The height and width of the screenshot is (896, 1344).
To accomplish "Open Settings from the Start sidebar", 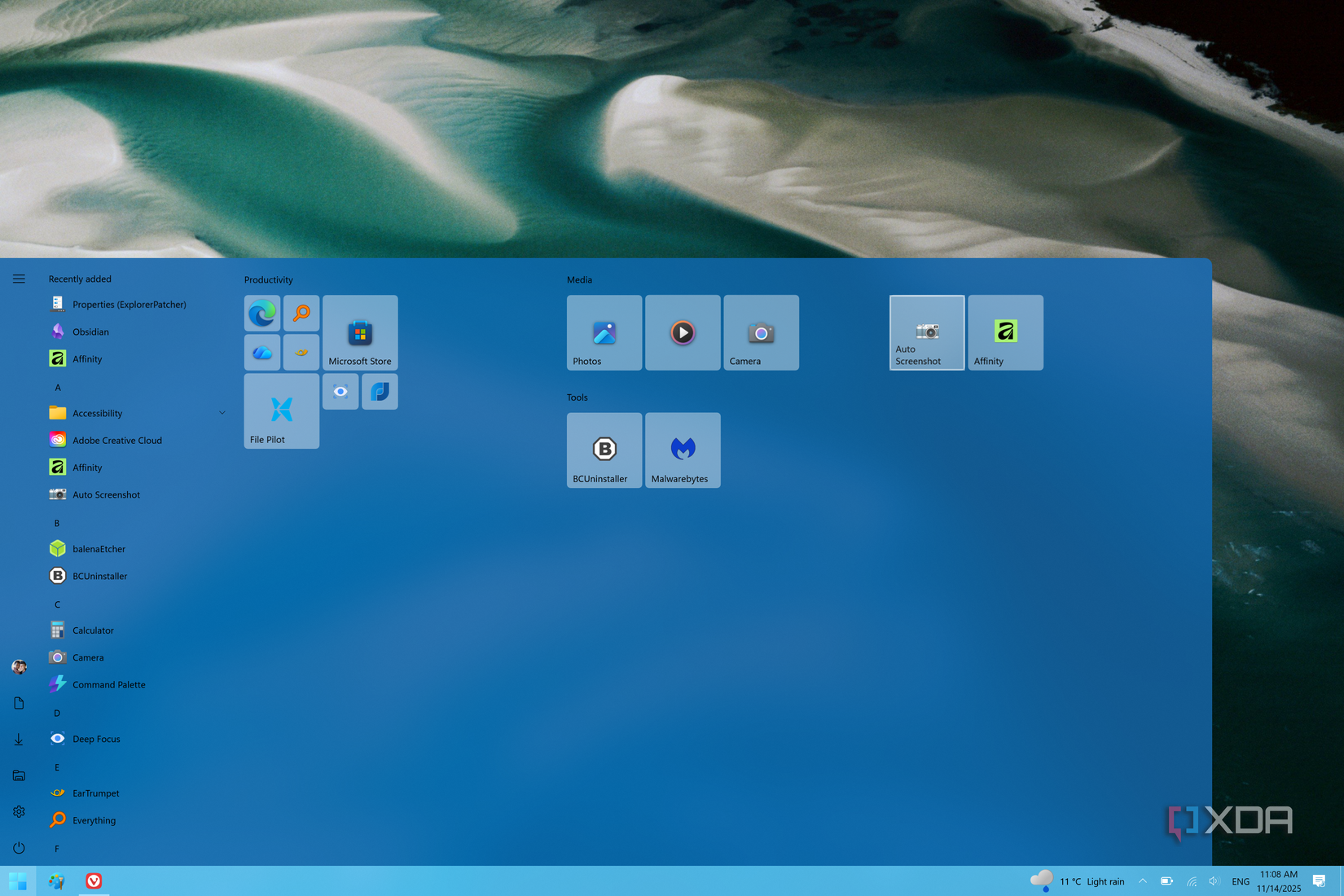I will click(x=19, y=811).
